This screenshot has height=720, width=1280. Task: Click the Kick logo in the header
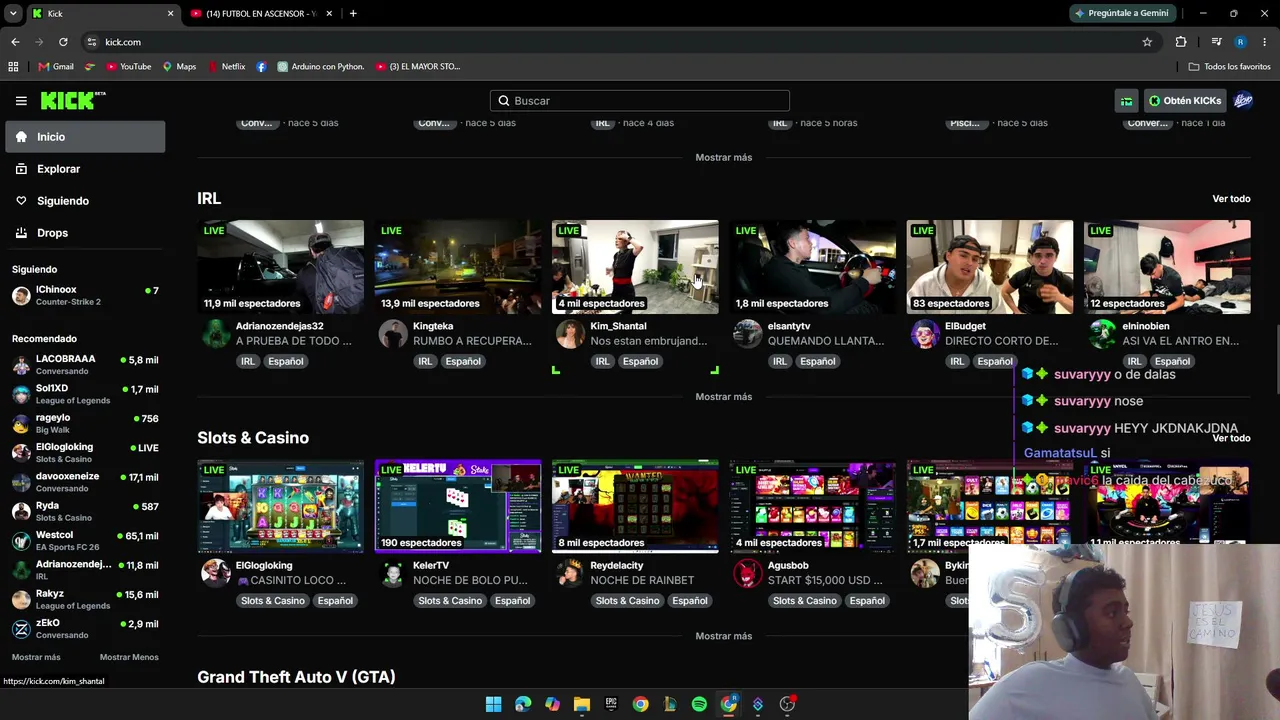pyautogui.click(x=73, y=100)
